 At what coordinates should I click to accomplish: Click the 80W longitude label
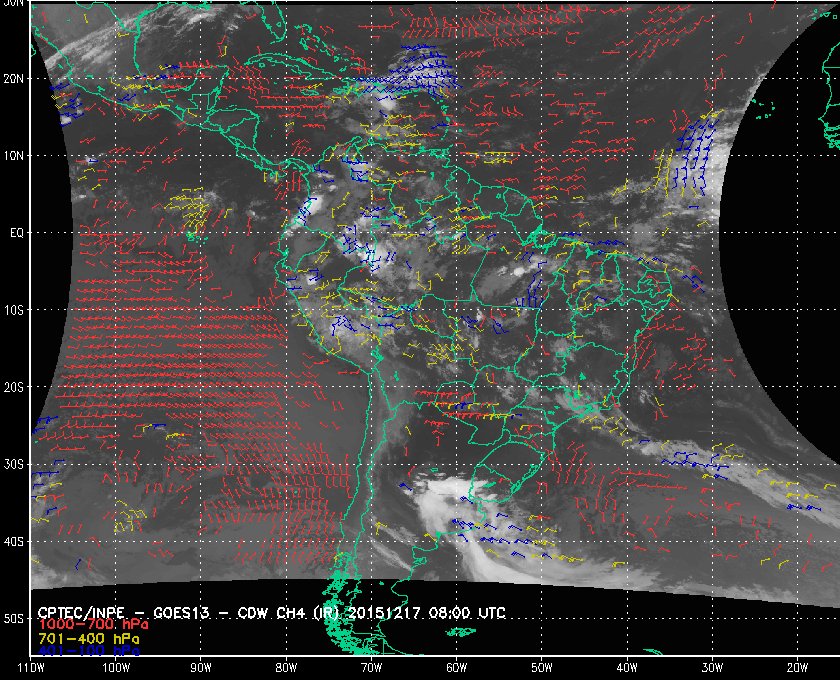(286, 668)
